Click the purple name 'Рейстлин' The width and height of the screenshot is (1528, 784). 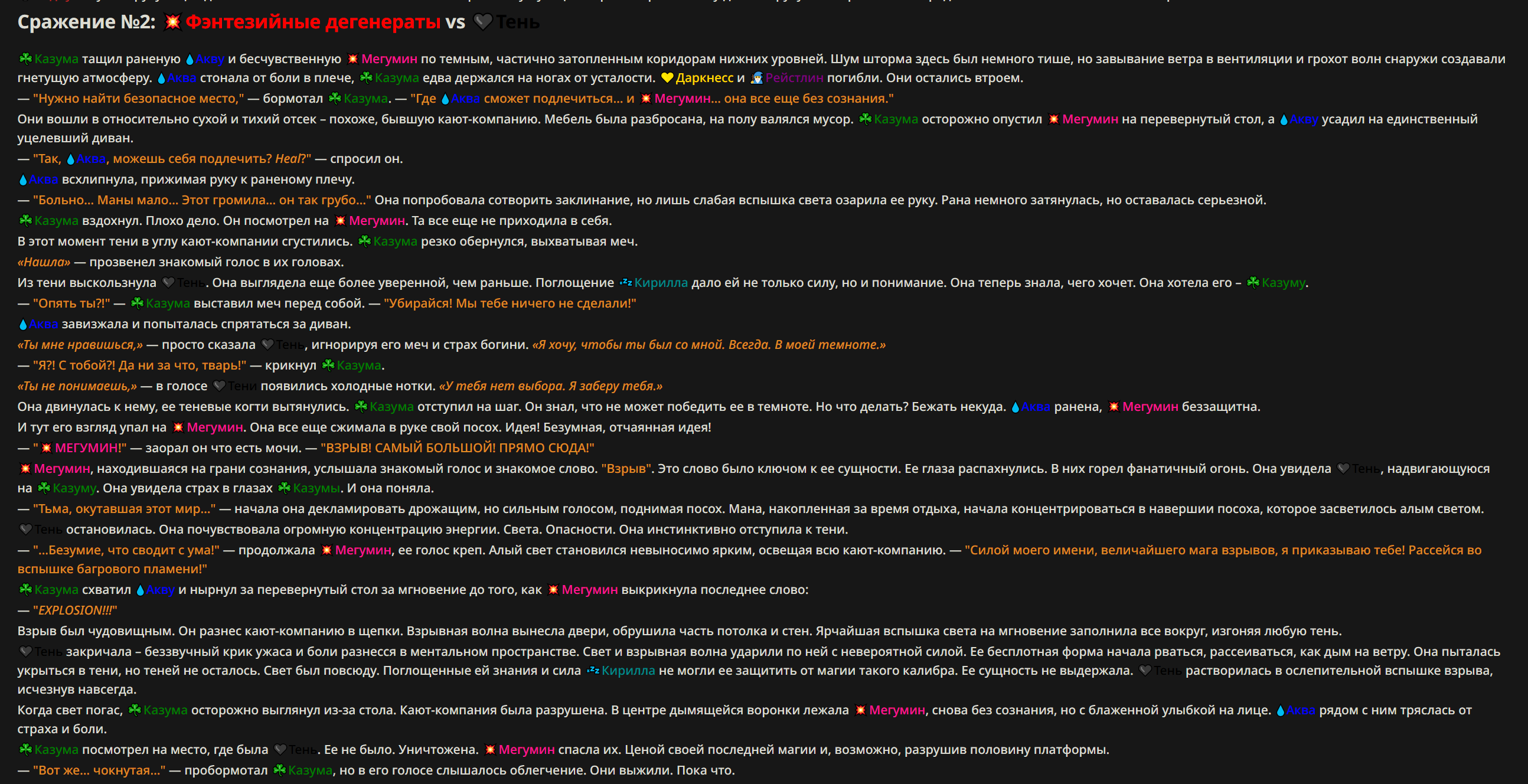click(794, 79)
